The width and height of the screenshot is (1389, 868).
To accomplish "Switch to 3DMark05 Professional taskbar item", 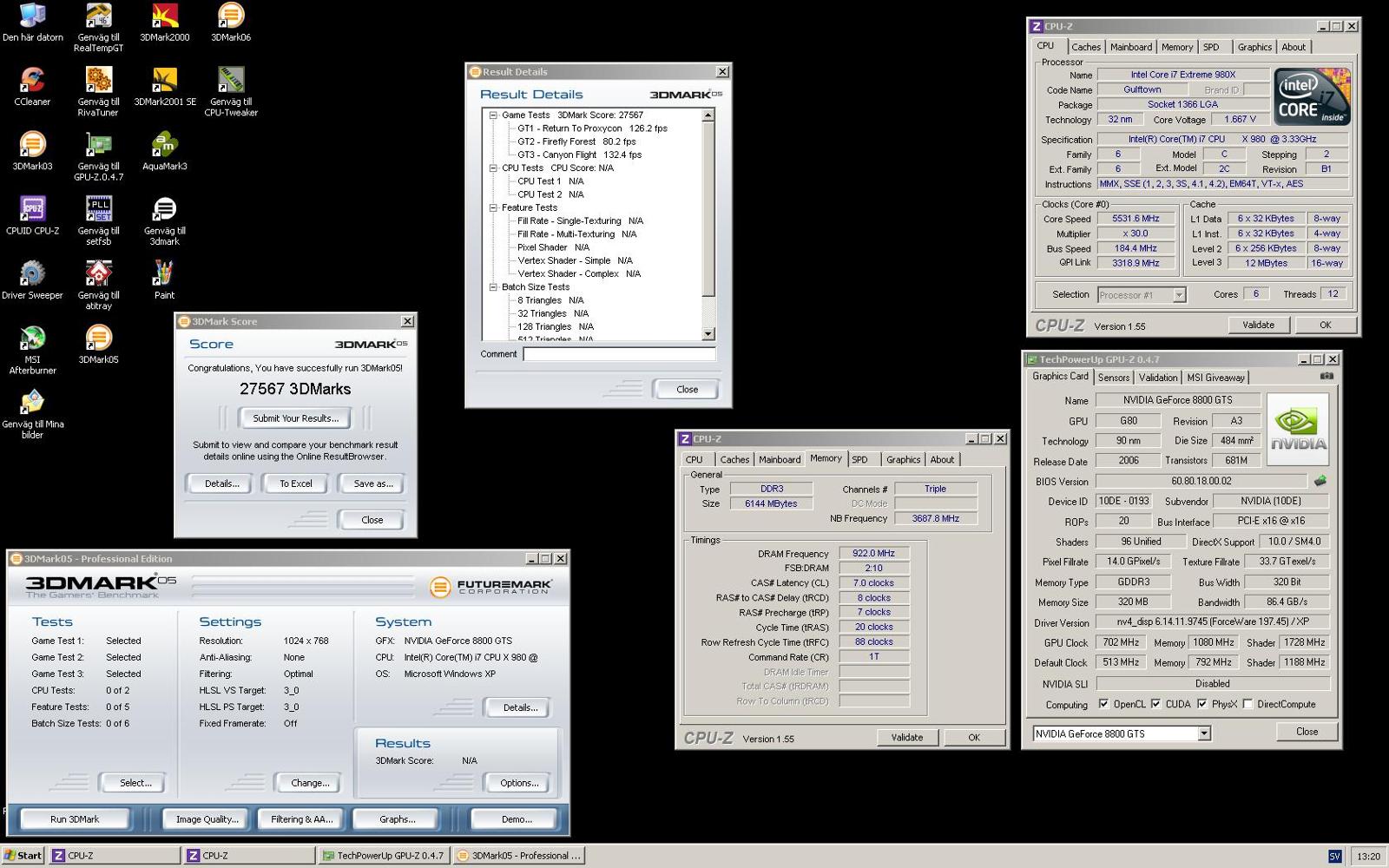I will 519,856.
